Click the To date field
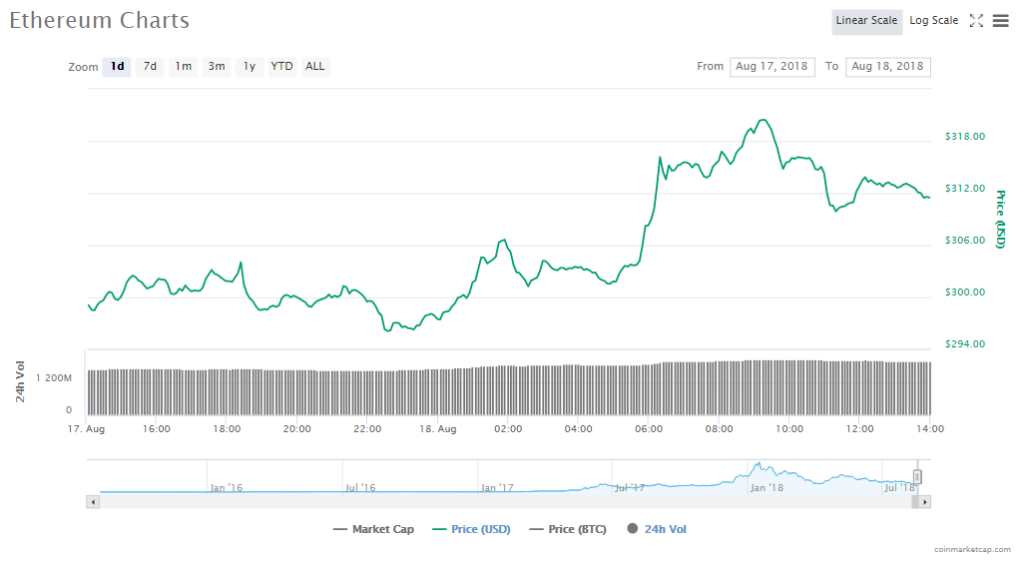Image resolution: width=1024 pixels, height=562 pixels. pyautogui.click(x=888, y=67)
